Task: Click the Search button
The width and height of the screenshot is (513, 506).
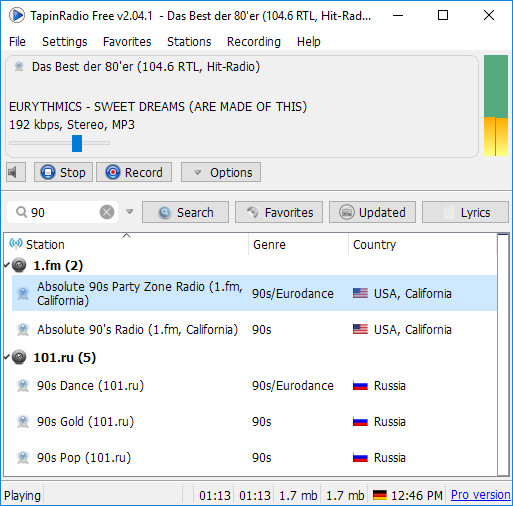Action: click(x=185, y=212)
